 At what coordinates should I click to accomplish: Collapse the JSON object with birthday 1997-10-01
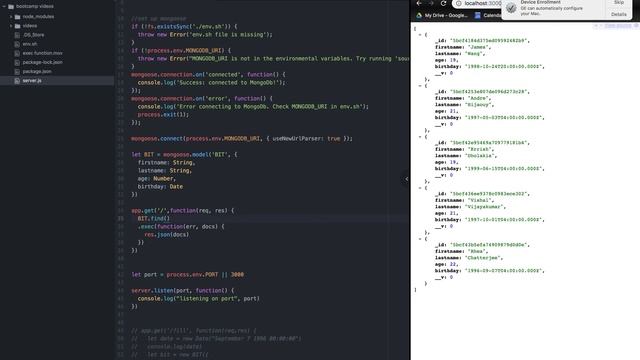click(420, 188)
